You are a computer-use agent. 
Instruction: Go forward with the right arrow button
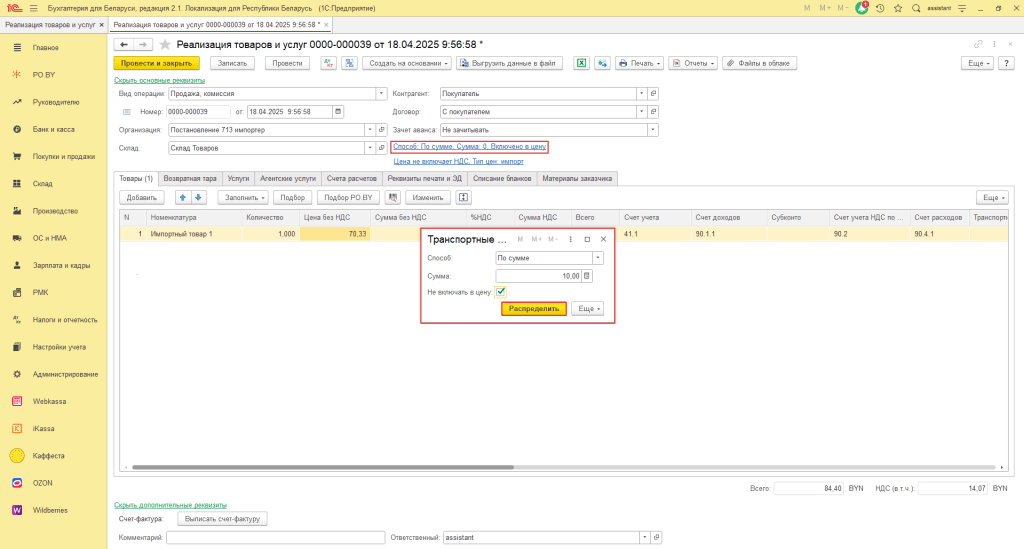142,44
